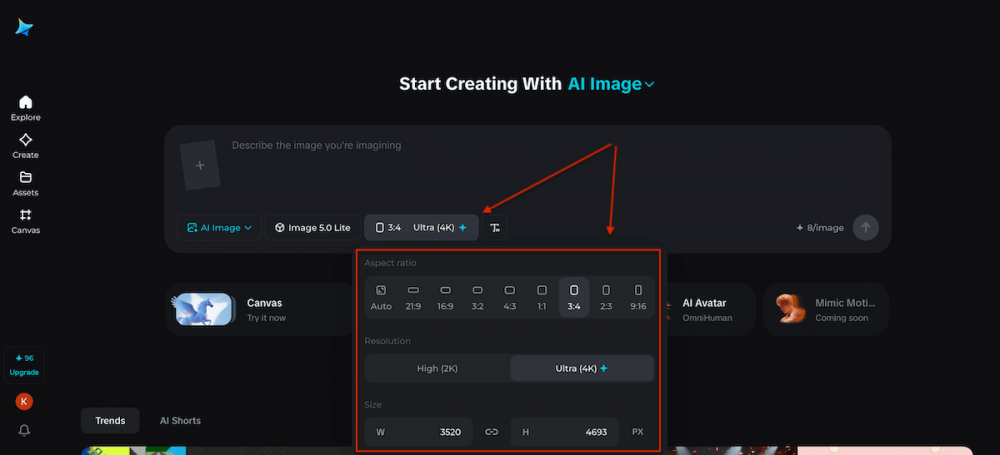Open the Canvas section in sidebar
Viewport: 1000px width, 455px height.
click(x=26, y=221)
